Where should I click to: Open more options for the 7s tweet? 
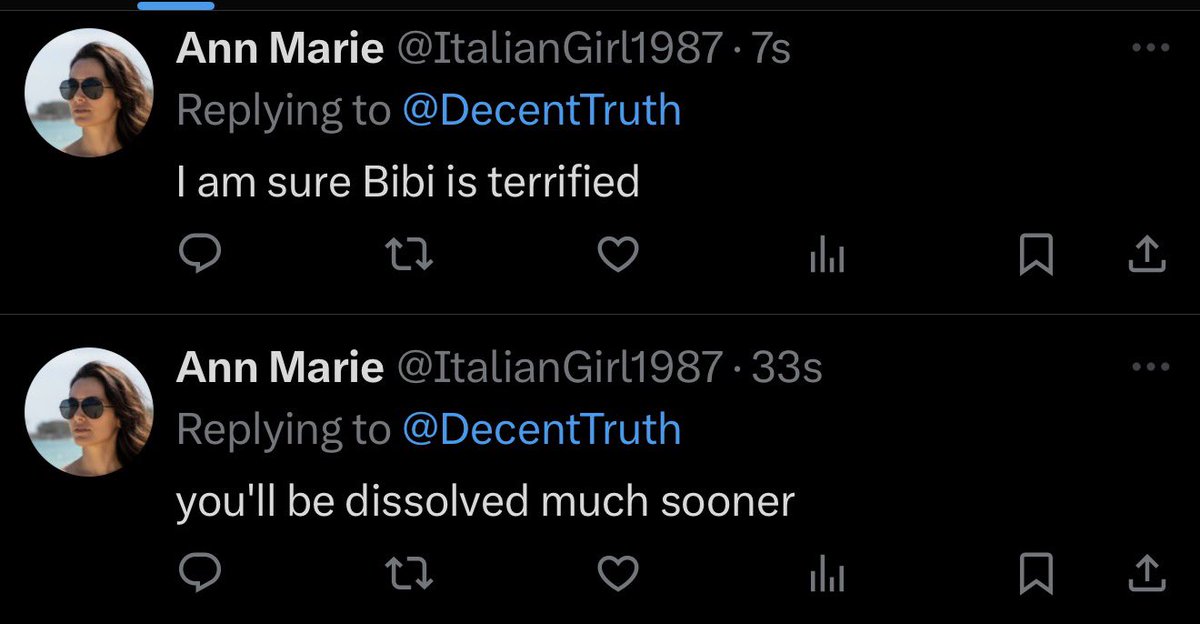1149,48
